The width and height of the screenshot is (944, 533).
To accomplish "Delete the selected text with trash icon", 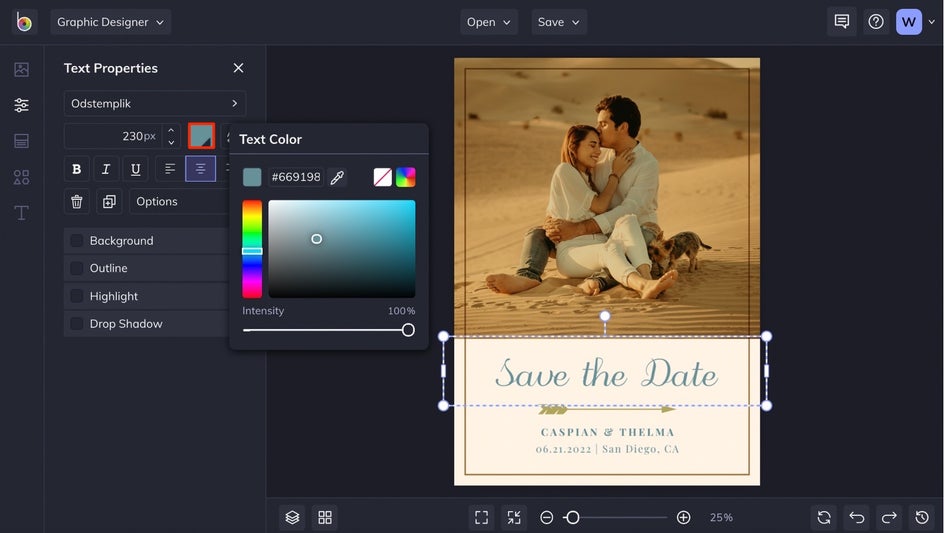I will tap(76, 202).
